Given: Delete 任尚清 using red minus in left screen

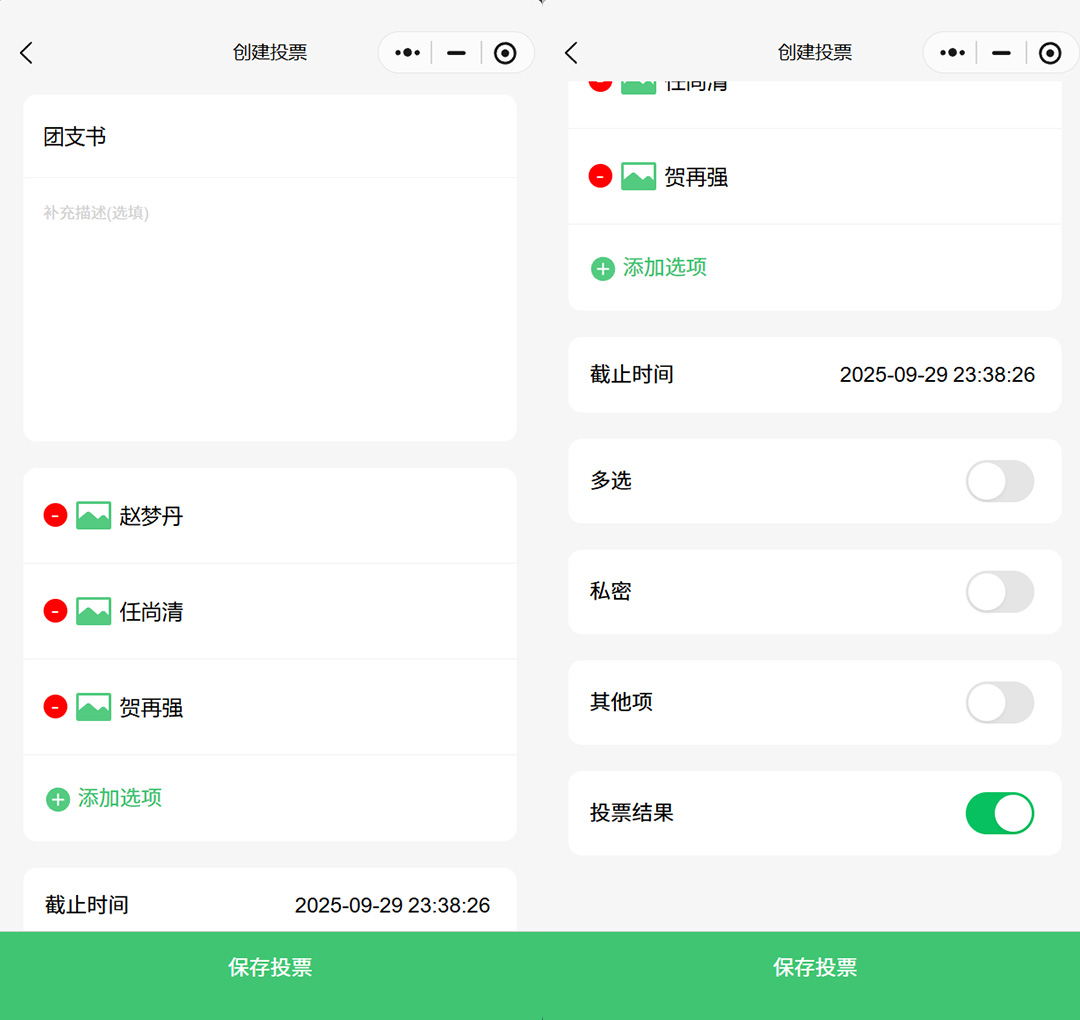Looking at the screenshot, I should (55, 611).
